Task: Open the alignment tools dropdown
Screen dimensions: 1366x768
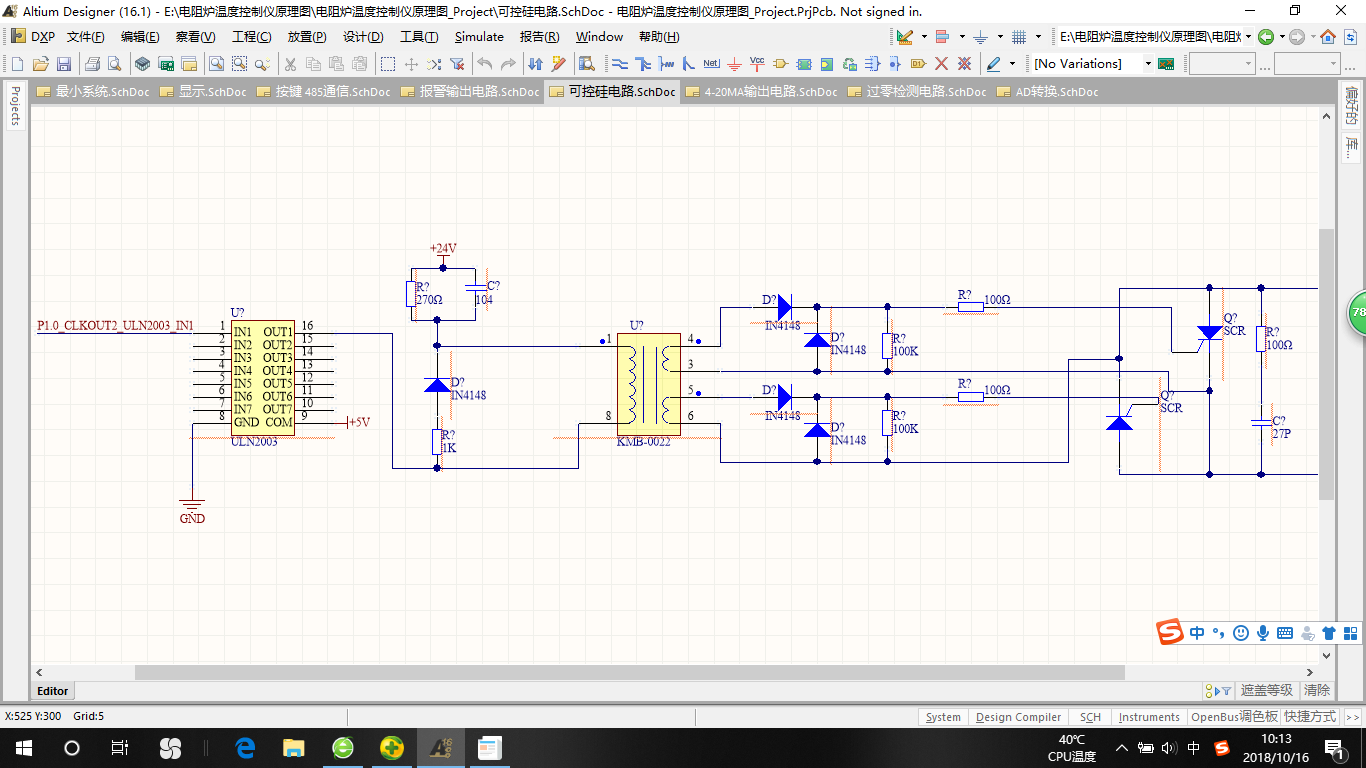Action: pos(961,37)
